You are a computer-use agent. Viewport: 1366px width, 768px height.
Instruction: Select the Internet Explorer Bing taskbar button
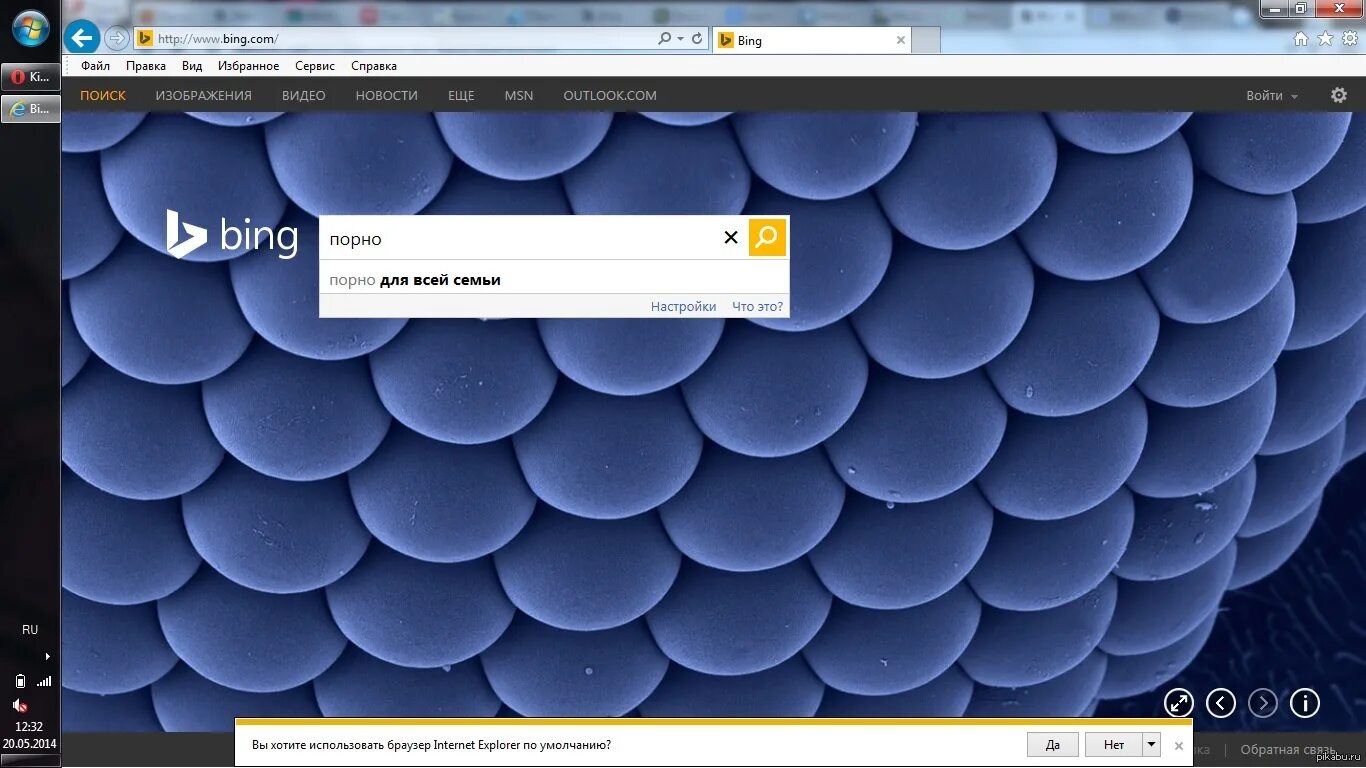point(30,109)
